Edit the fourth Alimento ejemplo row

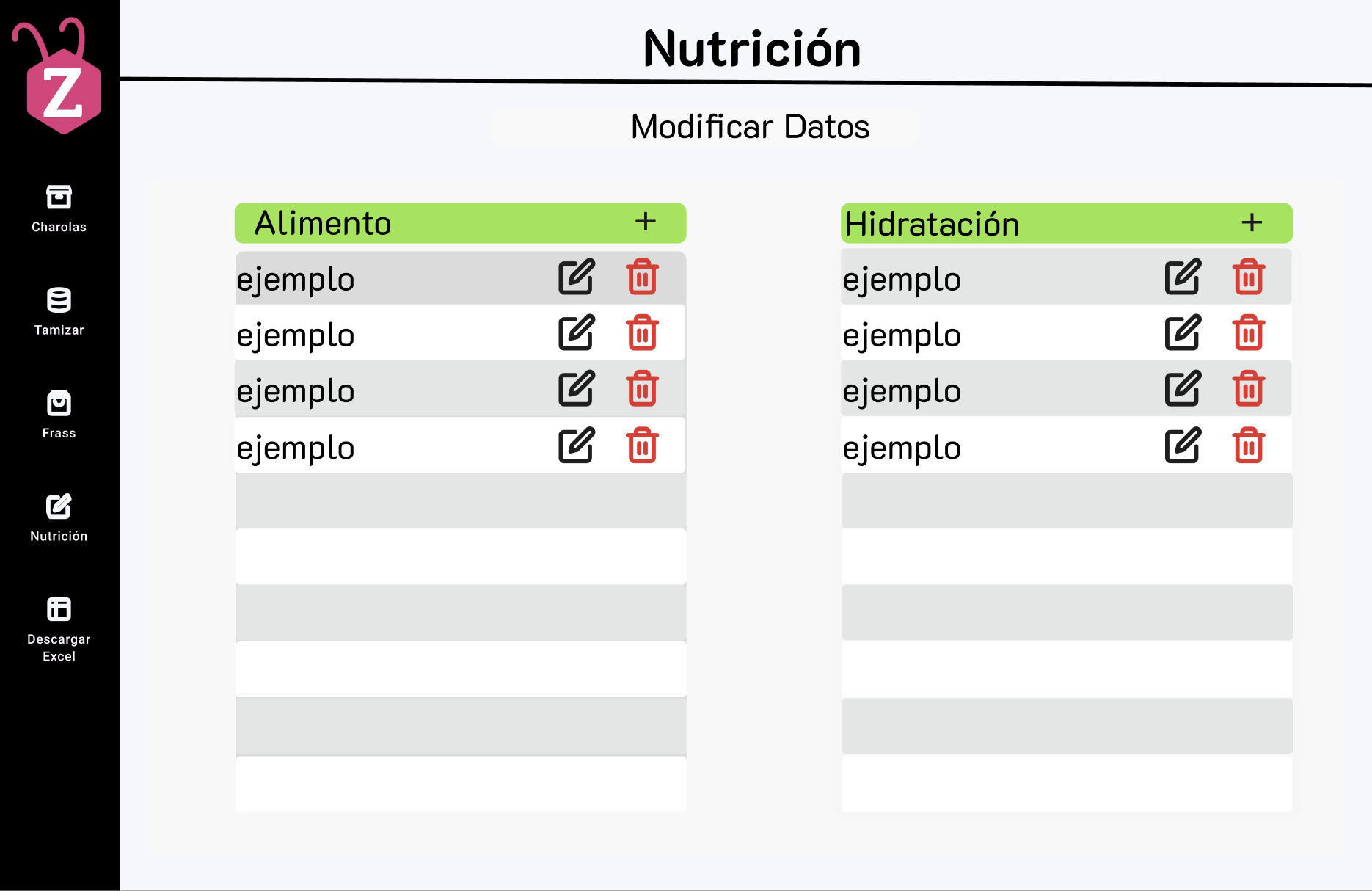[577, 445]
